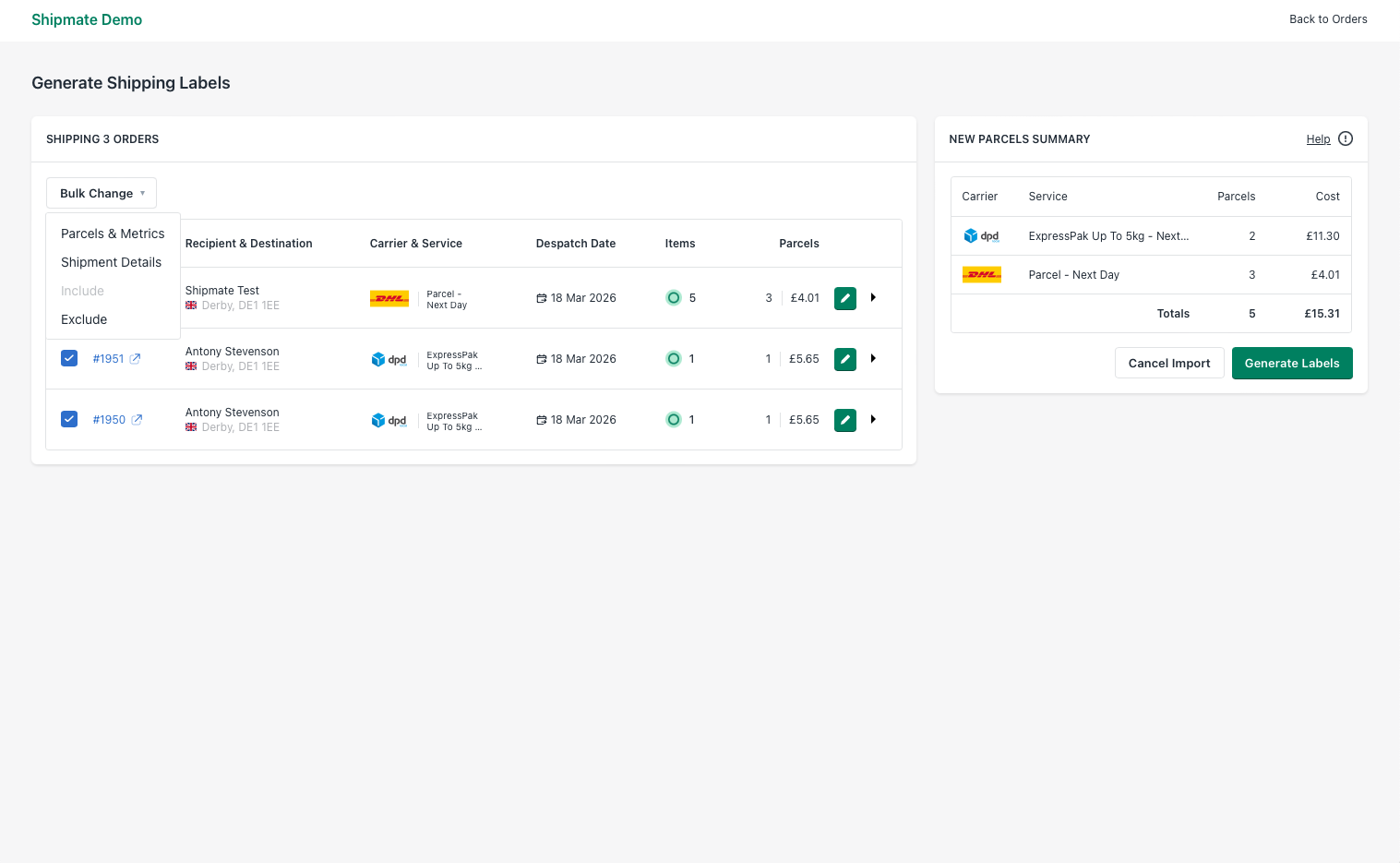This screenshot has width=1400, height=863.
Task: Open the Help info icon in parcels summary
Action: [x=1345, y=138]
